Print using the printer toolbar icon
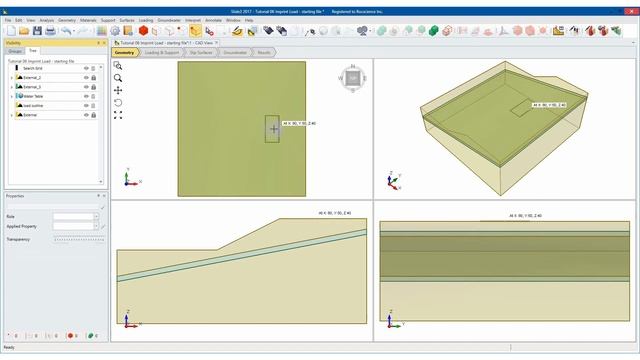This screenshot has height=360, width=640. [x=50, y=31]
